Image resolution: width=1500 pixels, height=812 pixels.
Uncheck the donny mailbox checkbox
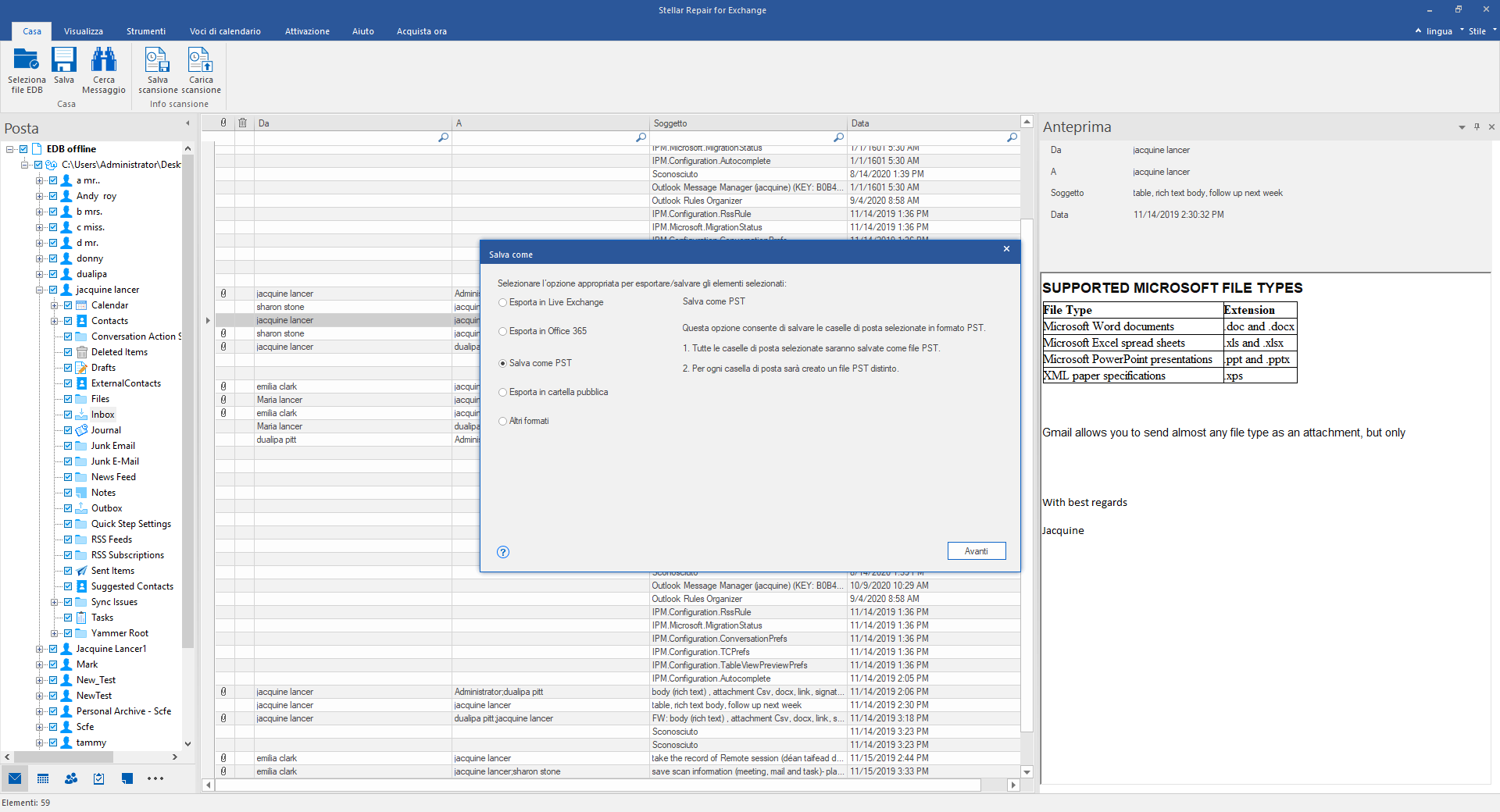(x=53, y=258)
